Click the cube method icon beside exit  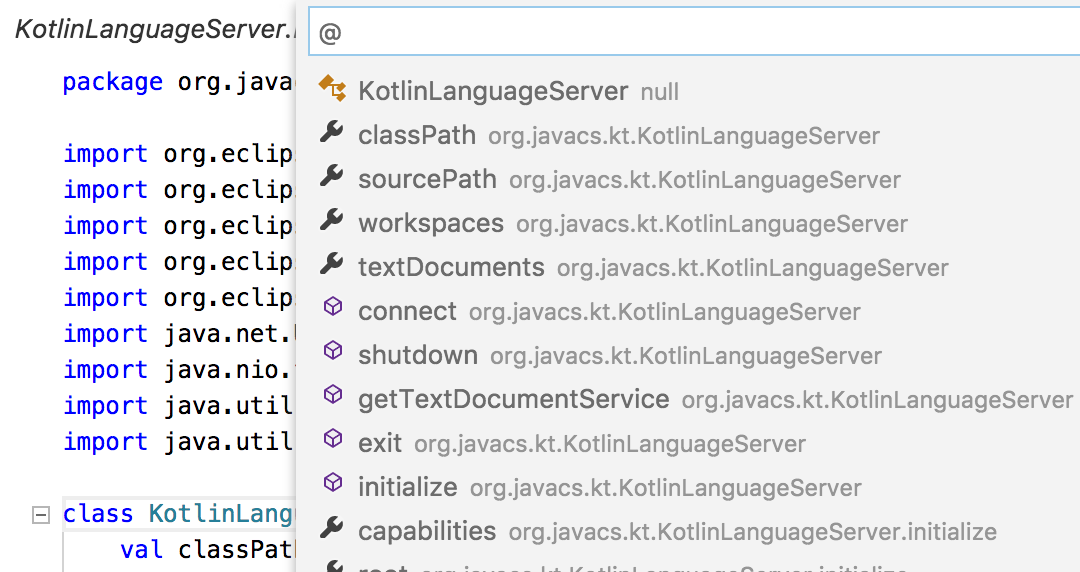click(x=333, y=439)
